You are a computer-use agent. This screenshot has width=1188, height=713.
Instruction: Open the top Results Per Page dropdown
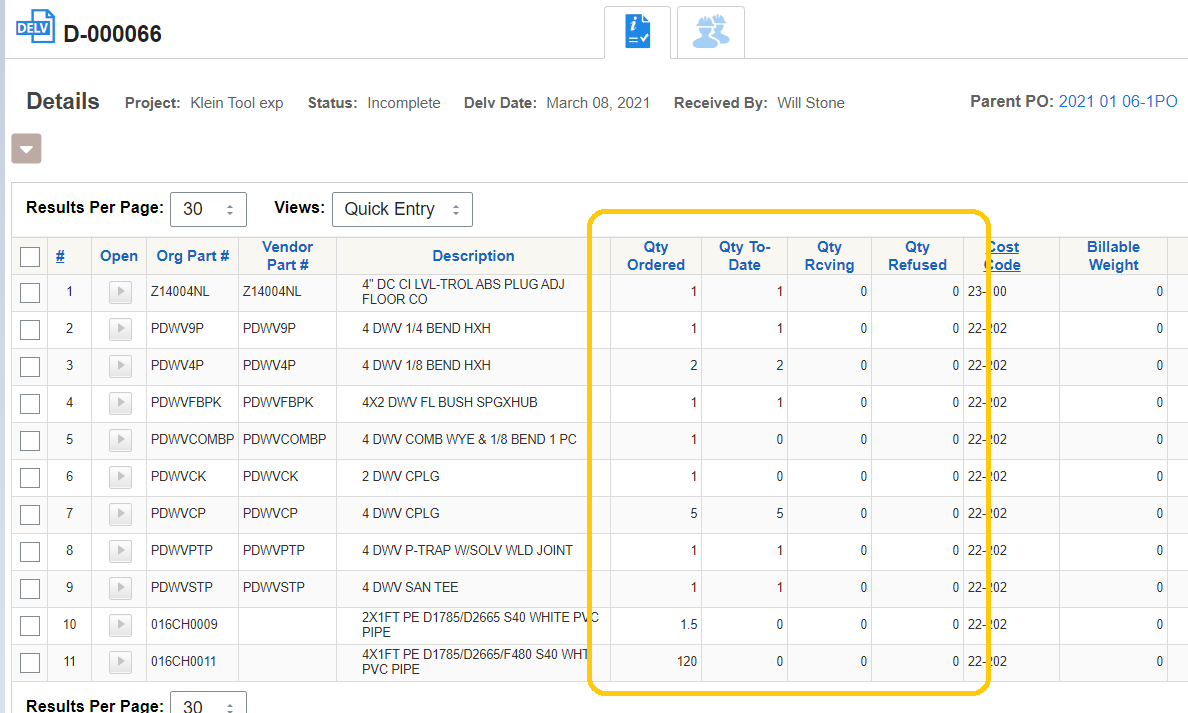(208, 209)
